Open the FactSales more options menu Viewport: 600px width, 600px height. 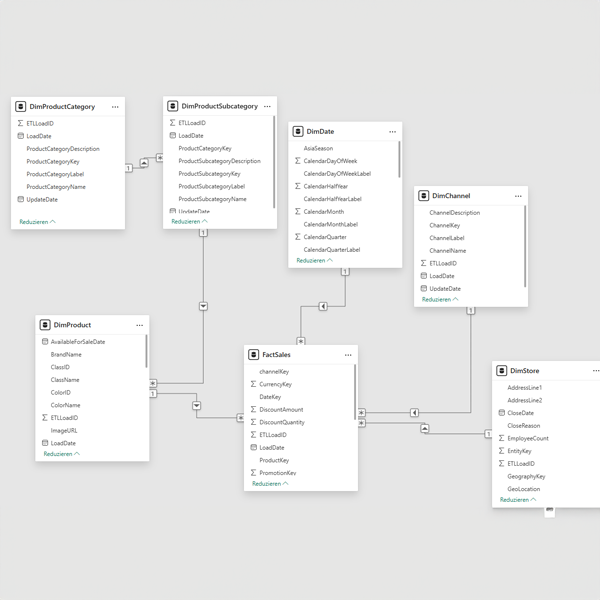(348, 355)
